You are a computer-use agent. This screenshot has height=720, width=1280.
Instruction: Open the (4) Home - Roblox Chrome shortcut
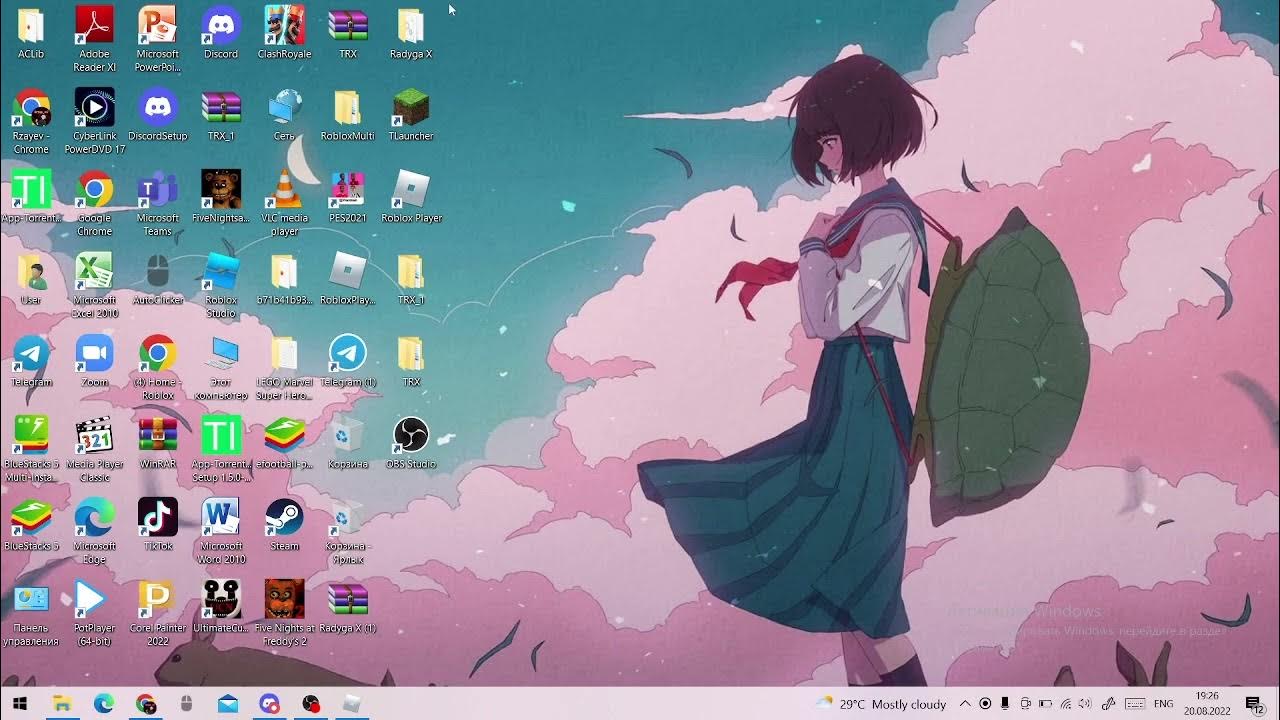(x=158, y=368)
